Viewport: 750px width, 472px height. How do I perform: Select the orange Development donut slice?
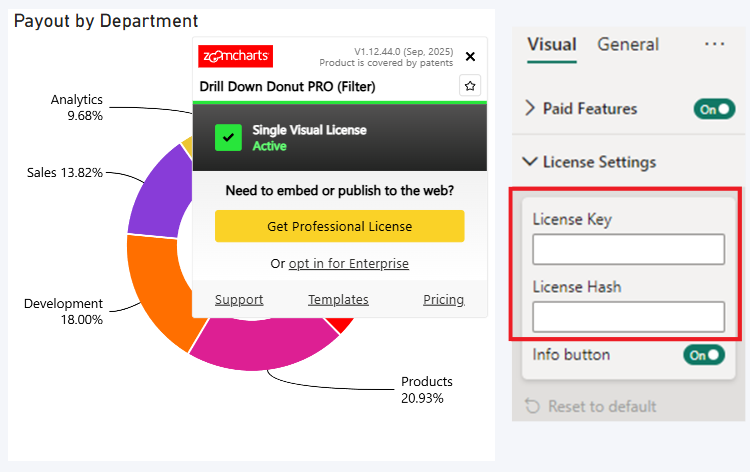click(x=160, y=287)
